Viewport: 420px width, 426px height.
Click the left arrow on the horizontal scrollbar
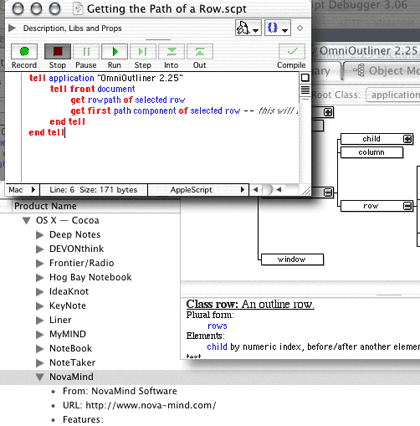coord(255,190)
